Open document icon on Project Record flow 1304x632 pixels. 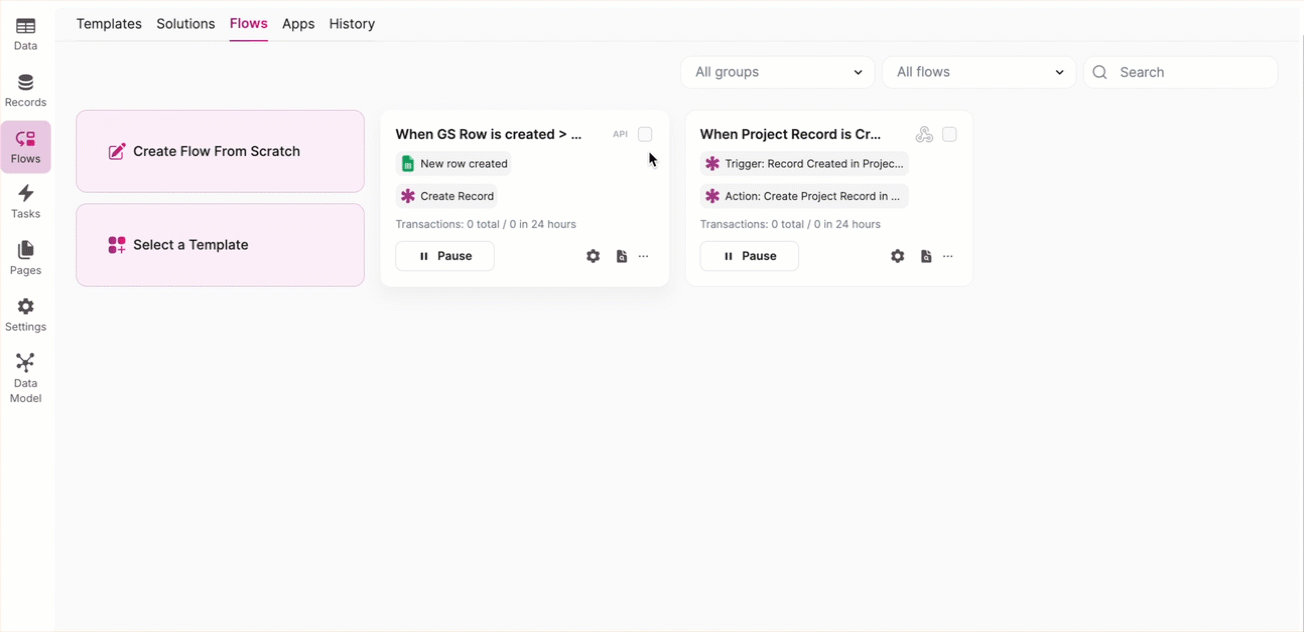click(x=926, y=256)
